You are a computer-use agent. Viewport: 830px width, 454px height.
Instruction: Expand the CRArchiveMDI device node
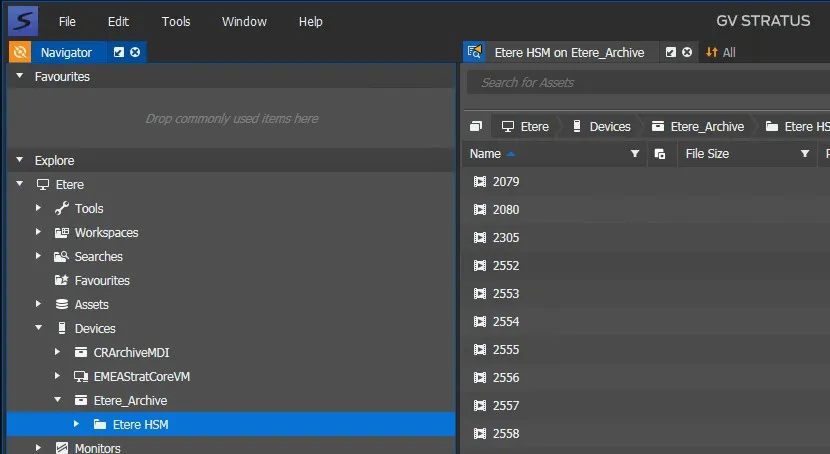[x=58, y=352]
